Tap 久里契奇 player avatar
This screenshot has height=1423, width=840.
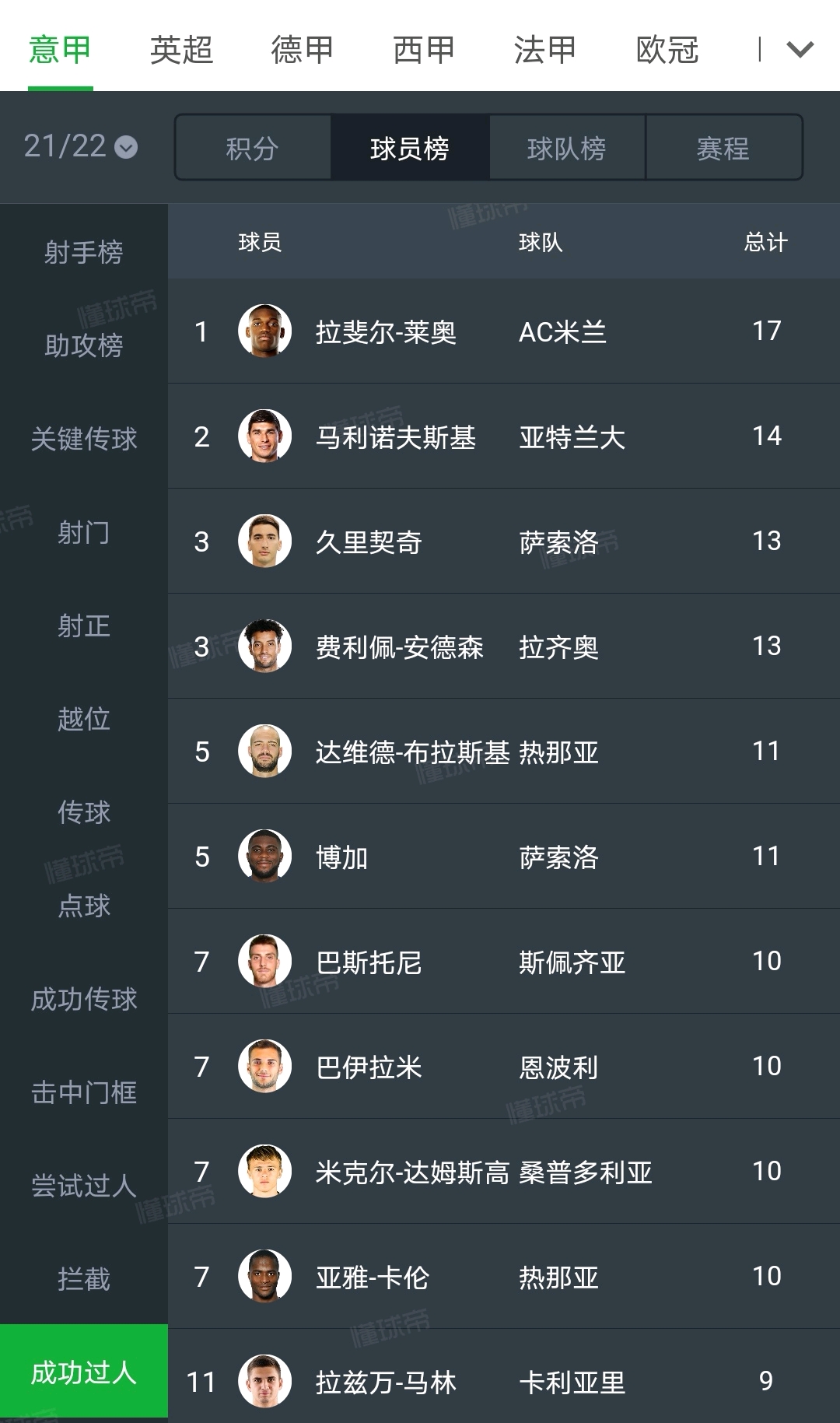(x=264, y=541)
